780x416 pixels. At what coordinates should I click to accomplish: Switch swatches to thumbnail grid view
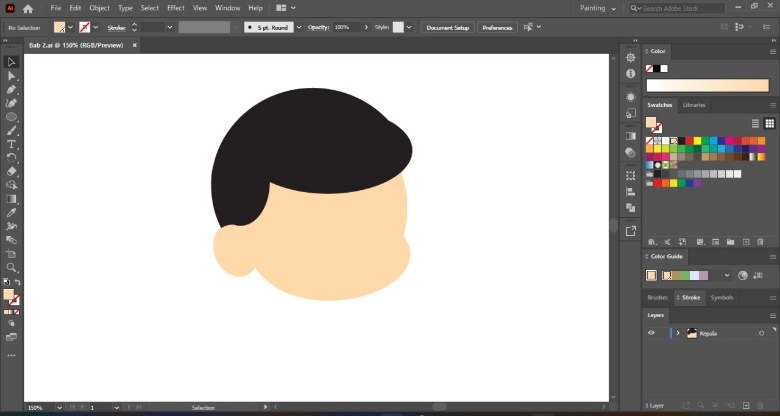click(x=770, y=123)
